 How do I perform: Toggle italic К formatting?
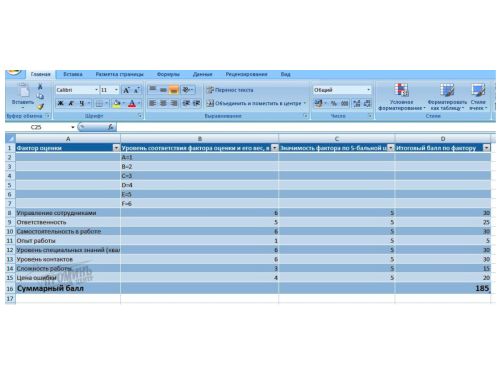coord(71,103)
